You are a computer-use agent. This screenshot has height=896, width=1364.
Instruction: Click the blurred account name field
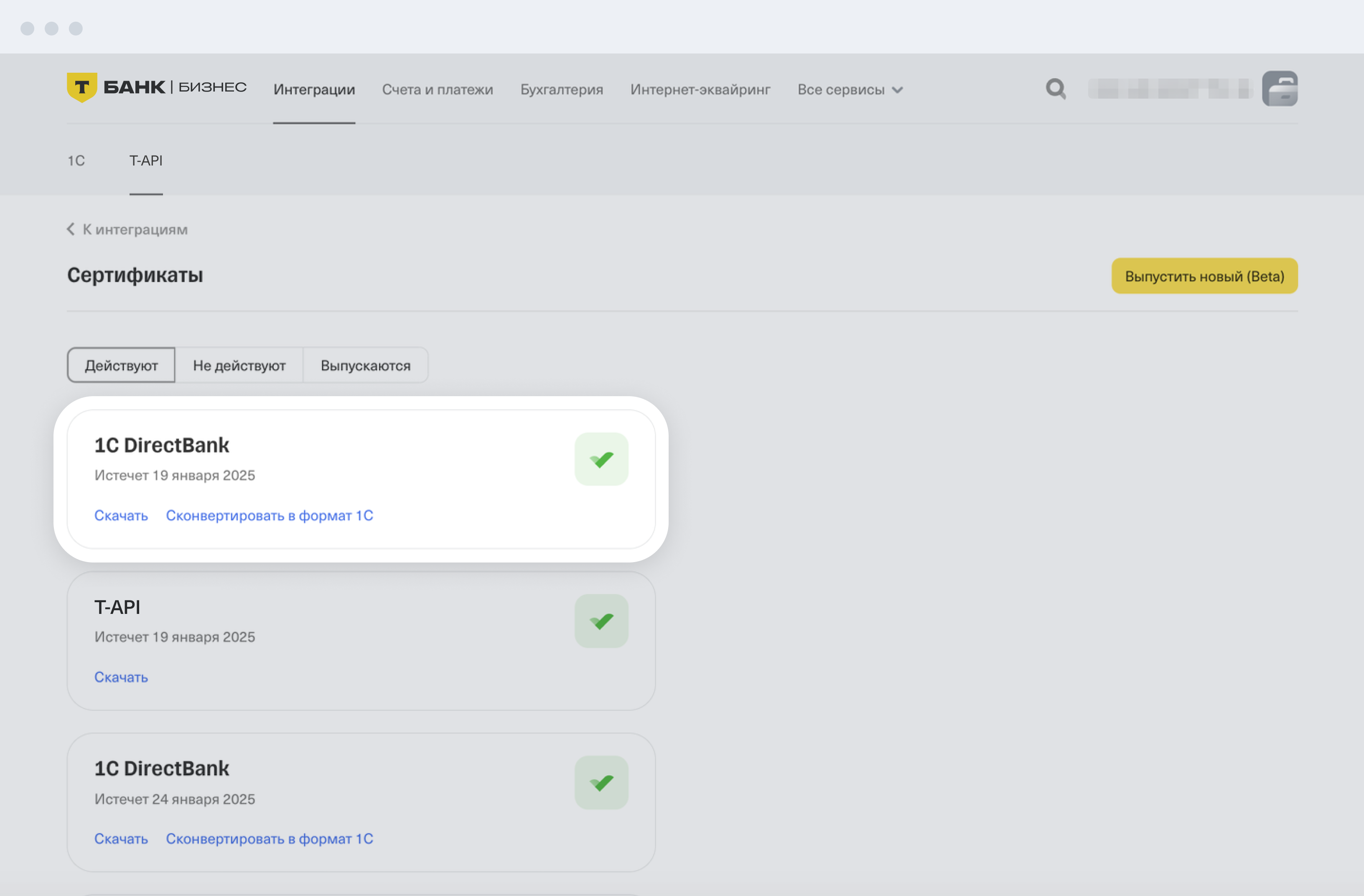(x=1170, y=89)
